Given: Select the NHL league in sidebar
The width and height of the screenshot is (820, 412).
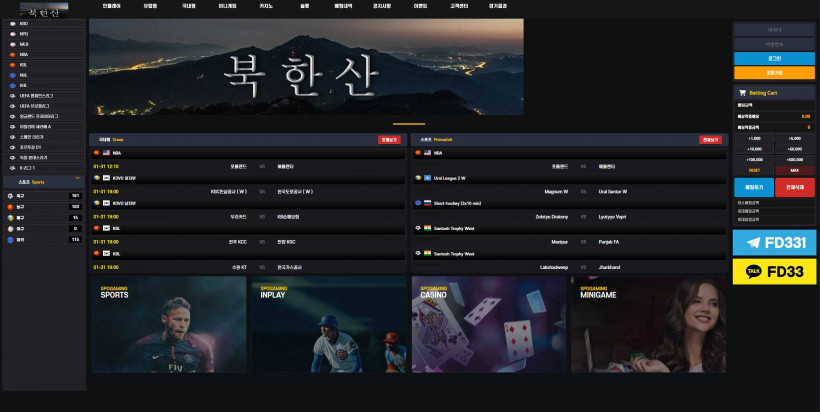Looking at the screenshot, I should [44, 75].
